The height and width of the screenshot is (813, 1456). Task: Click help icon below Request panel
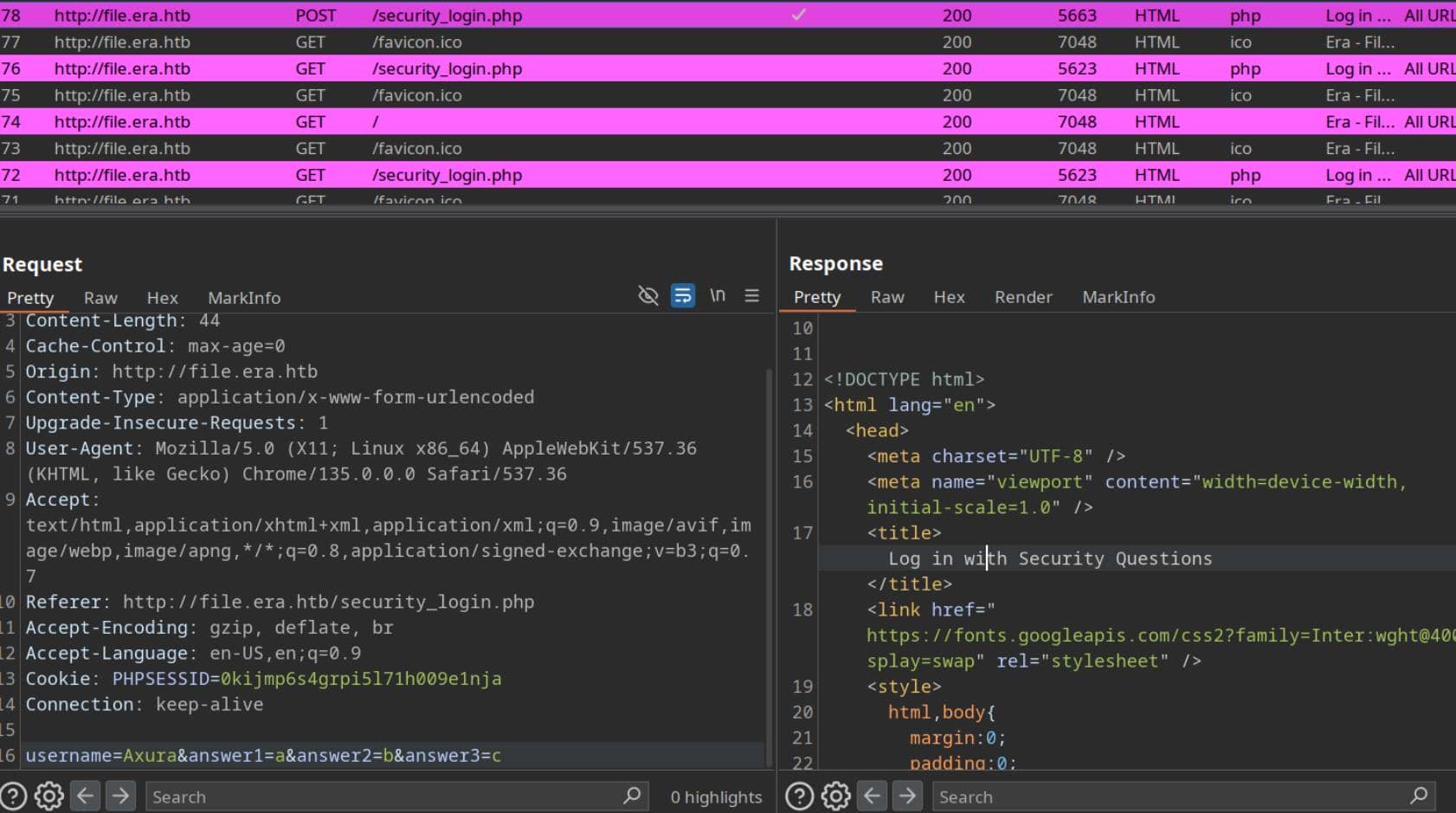click(14, 796)
